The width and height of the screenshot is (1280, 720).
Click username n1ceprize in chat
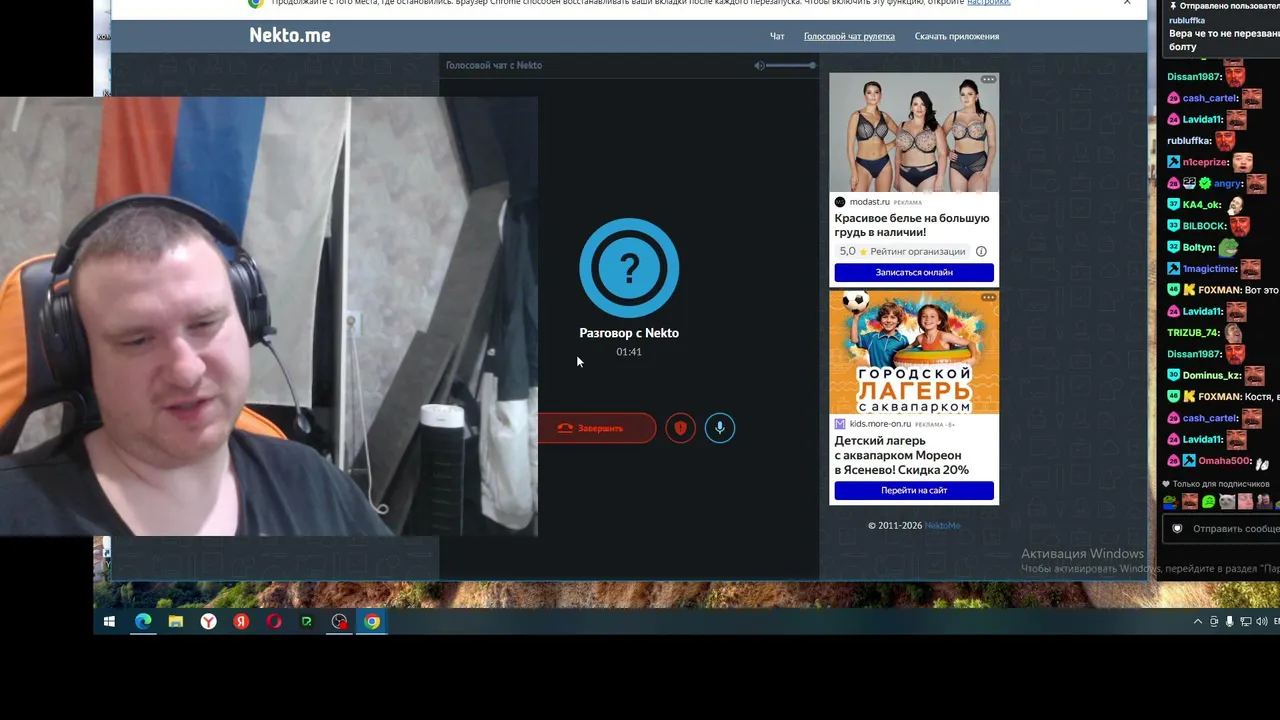pyautogui.click(x=1206, y=162)
